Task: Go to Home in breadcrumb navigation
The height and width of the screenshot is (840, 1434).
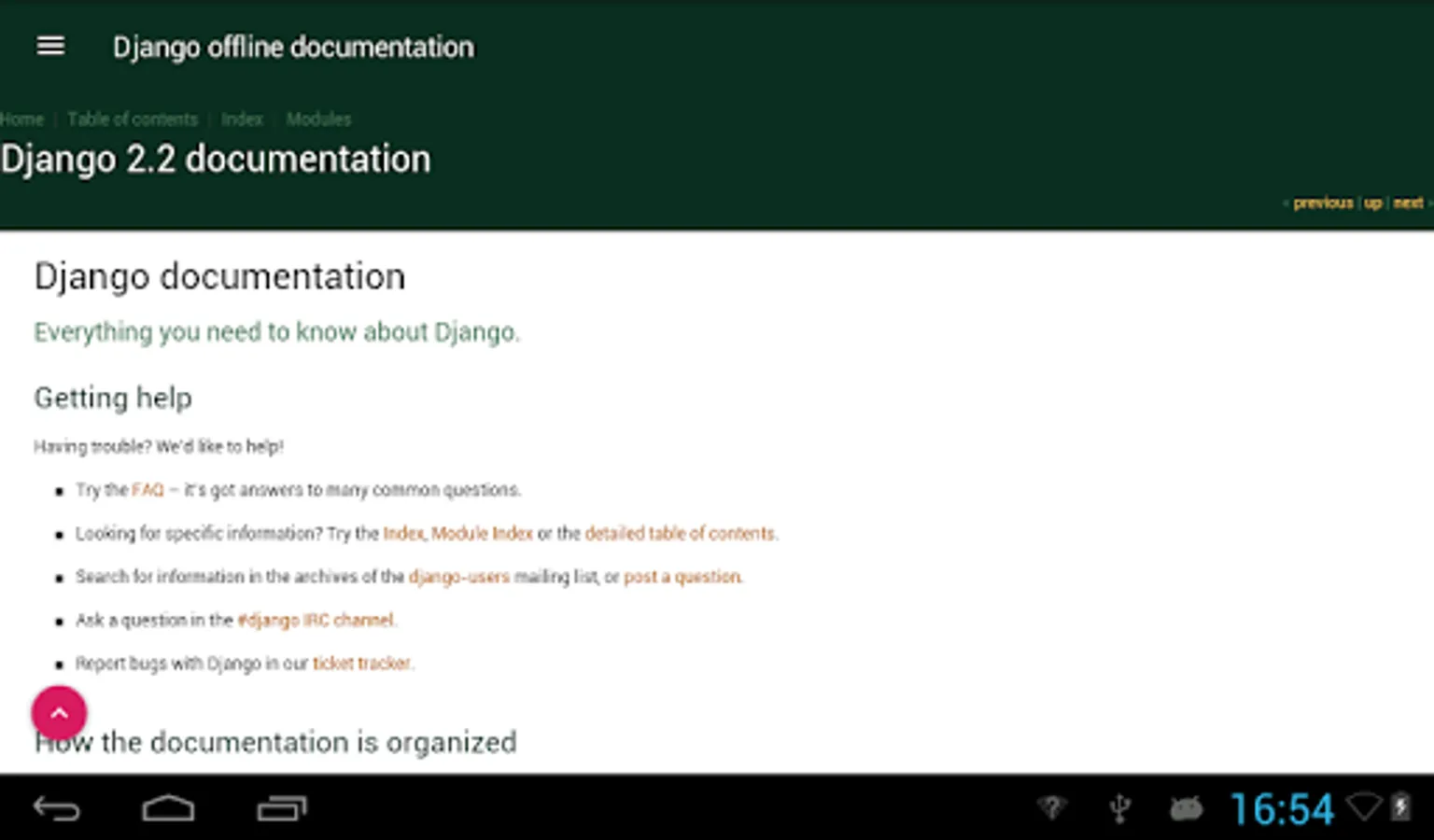Action: [x=21, y=119]
